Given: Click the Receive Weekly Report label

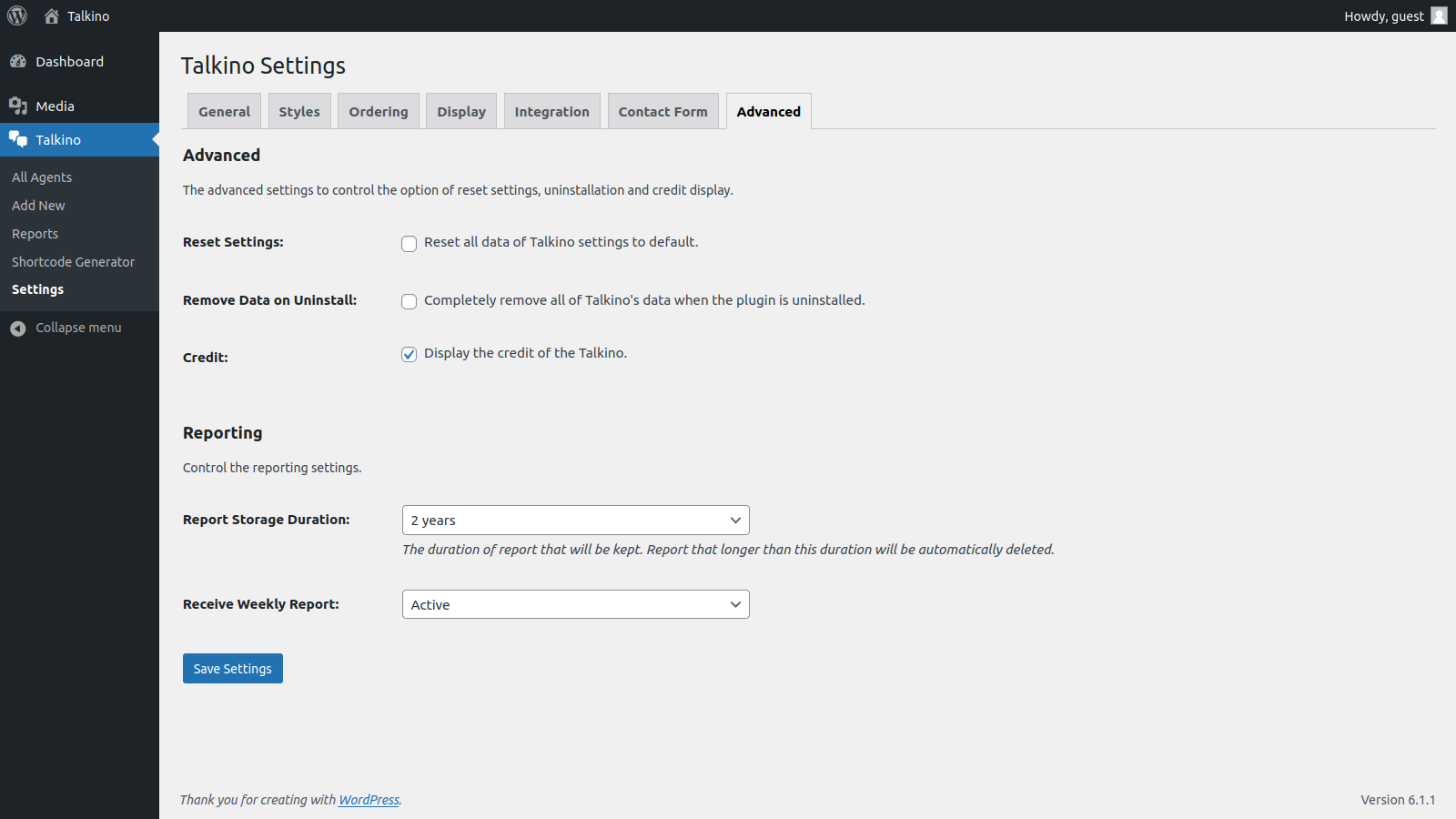Looking at the screenshot, I should tap(261, 604).
